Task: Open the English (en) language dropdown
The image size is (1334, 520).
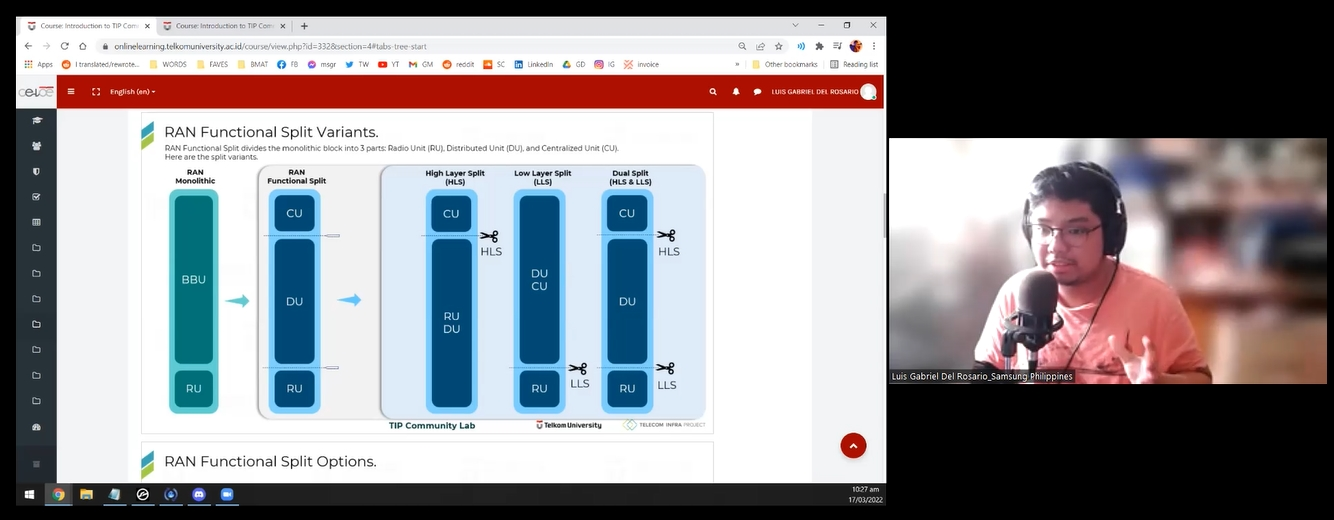Action: tap(133, 91)
